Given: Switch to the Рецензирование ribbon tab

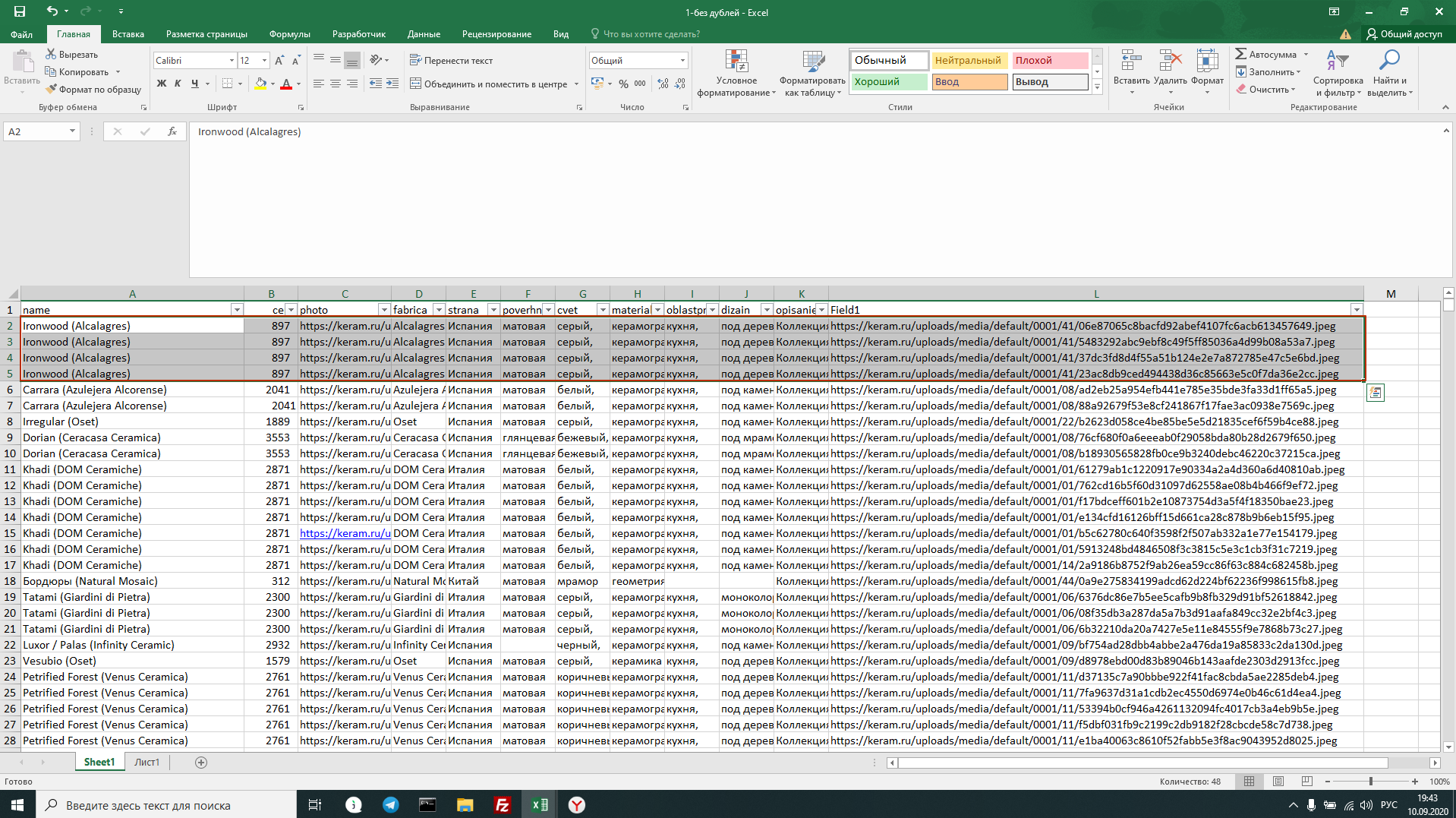Looking at the screenshot, I should tap(496, 34).
